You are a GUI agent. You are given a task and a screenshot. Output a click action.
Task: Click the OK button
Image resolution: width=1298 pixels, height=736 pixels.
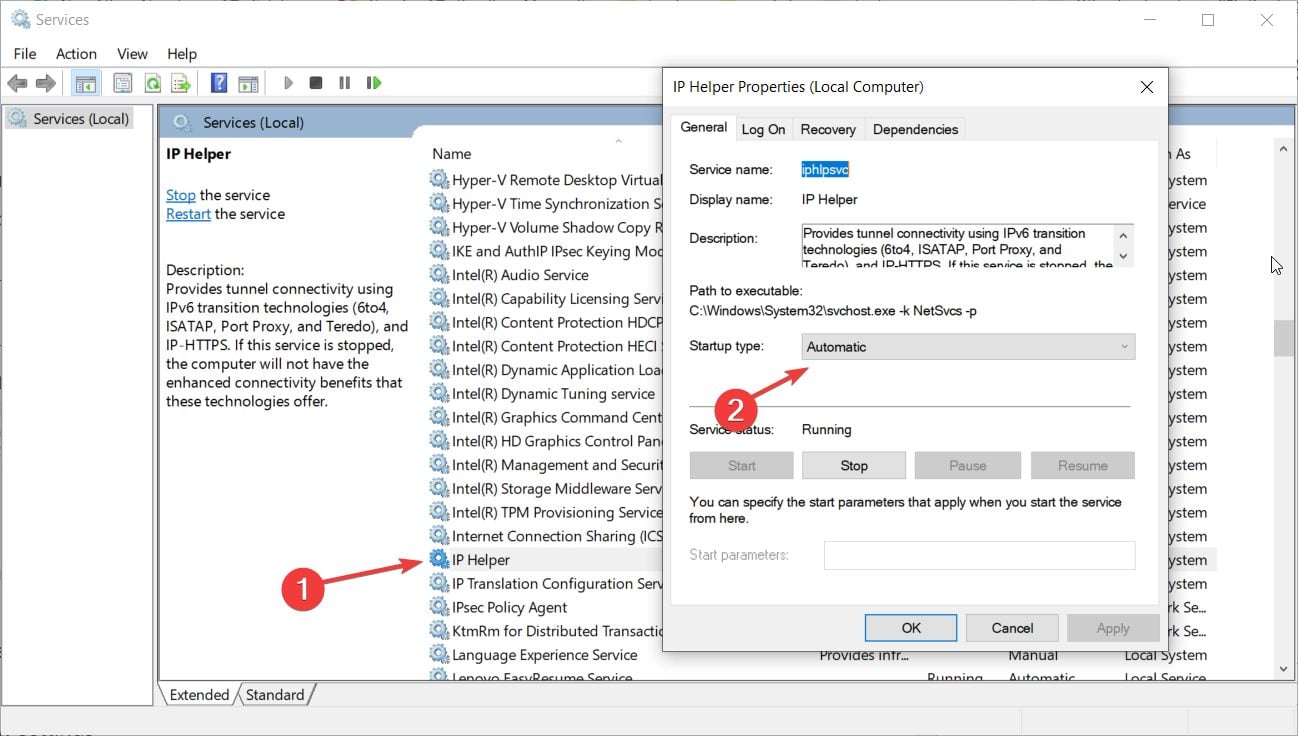(911, 628)
